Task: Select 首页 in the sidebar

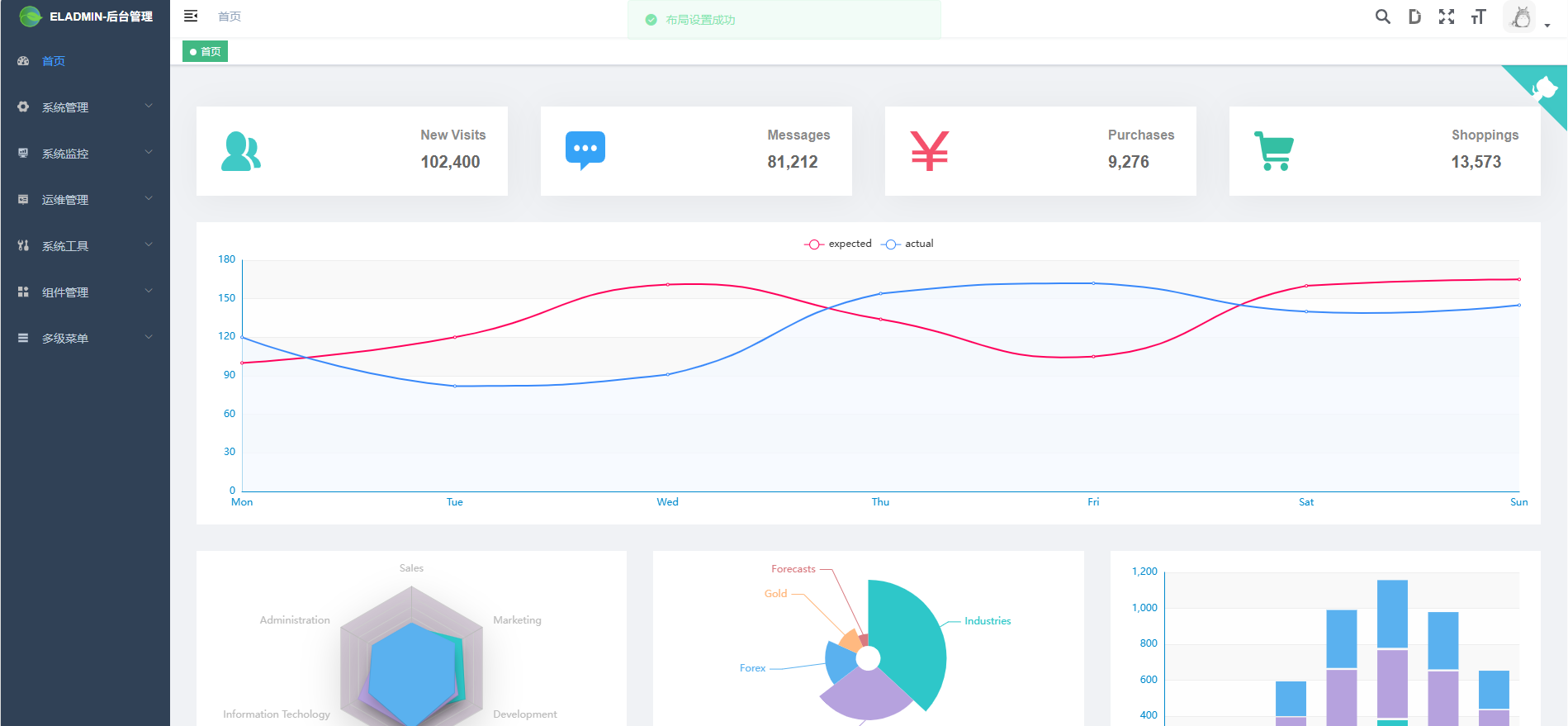Action: click(x=85, y=61)
